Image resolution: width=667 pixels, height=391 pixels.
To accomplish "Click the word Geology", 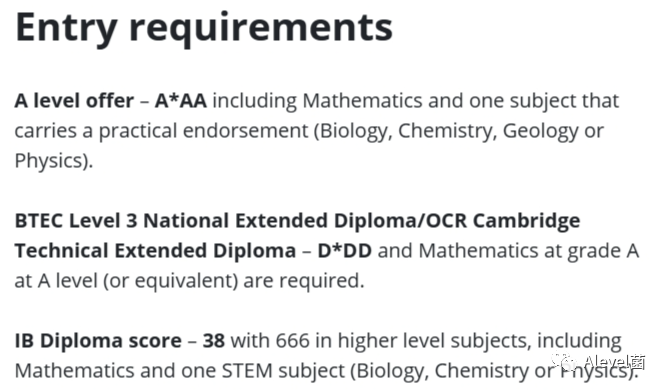I will 540,131.
